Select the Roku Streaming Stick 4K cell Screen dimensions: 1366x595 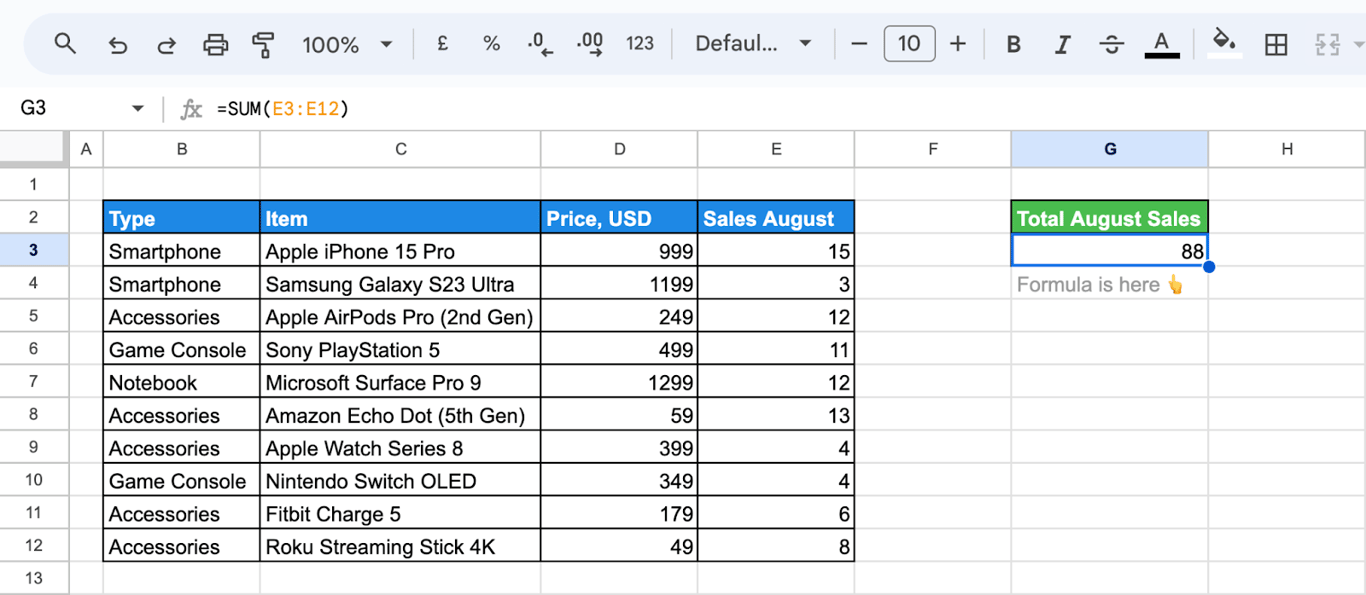coord(400,546)
